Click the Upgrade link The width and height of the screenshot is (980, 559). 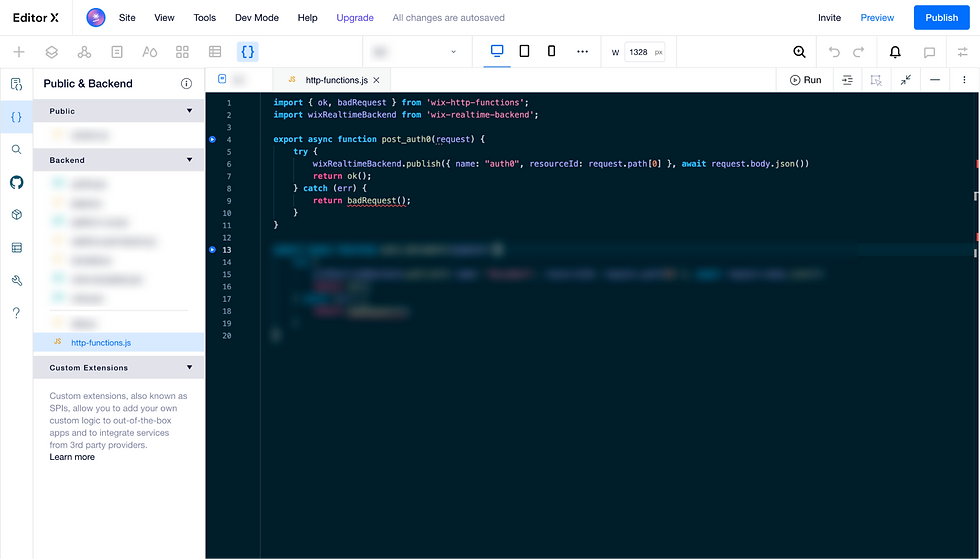click(x=355, y=18)
